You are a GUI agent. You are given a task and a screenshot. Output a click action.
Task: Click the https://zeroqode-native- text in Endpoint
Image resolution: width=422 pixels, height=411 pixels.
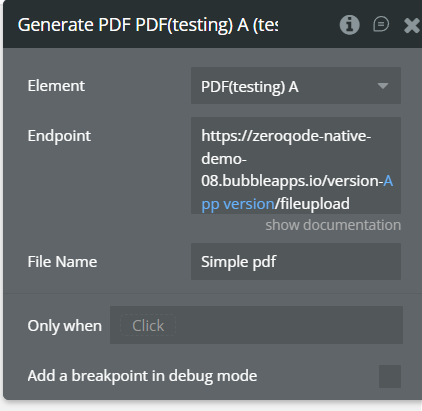click(x=286, y=136)
